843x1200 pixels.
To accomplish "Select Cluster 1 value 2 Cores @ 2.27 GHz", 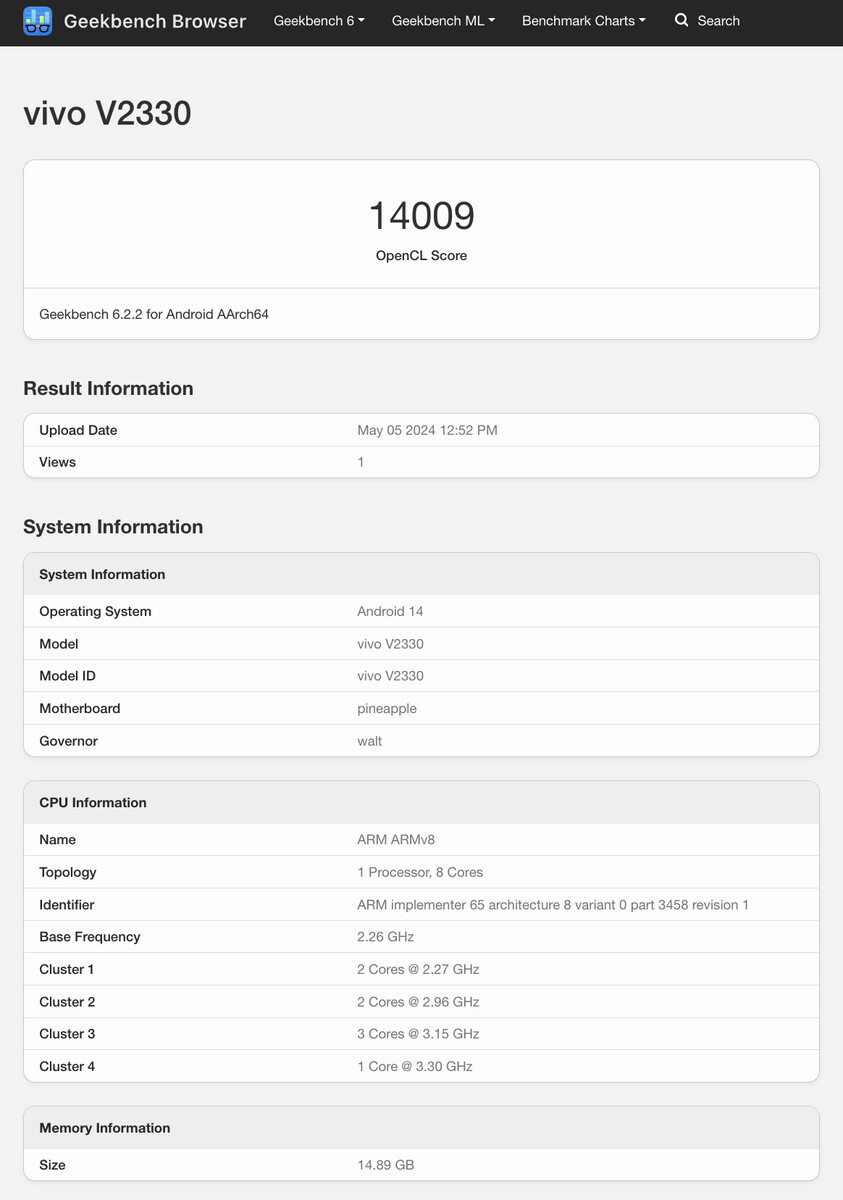I will point(418,969).
